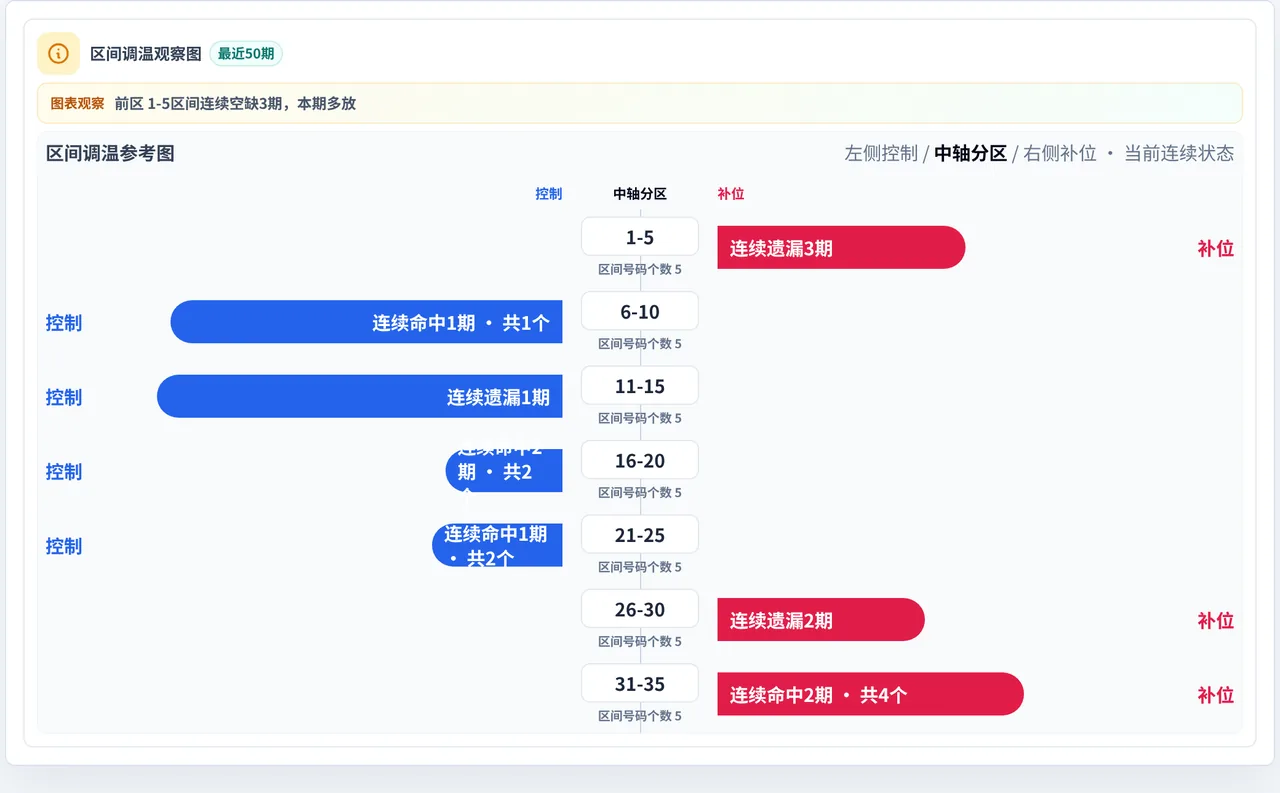Screen dimensions: 1280x793
Task: Click the blue 控制 column header
Action: click(x=548, y=194)
